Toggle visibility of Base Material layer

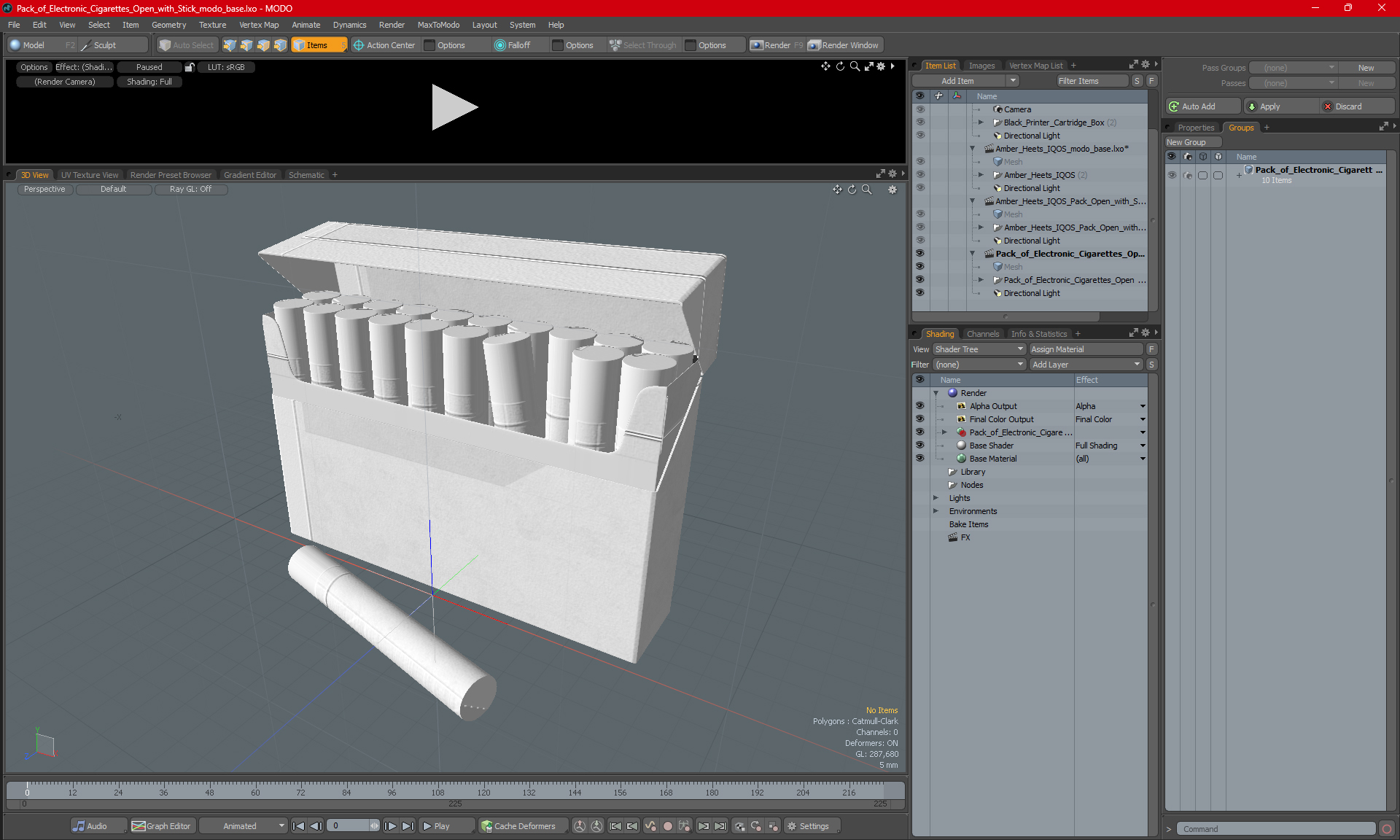[x=919, y=459]
